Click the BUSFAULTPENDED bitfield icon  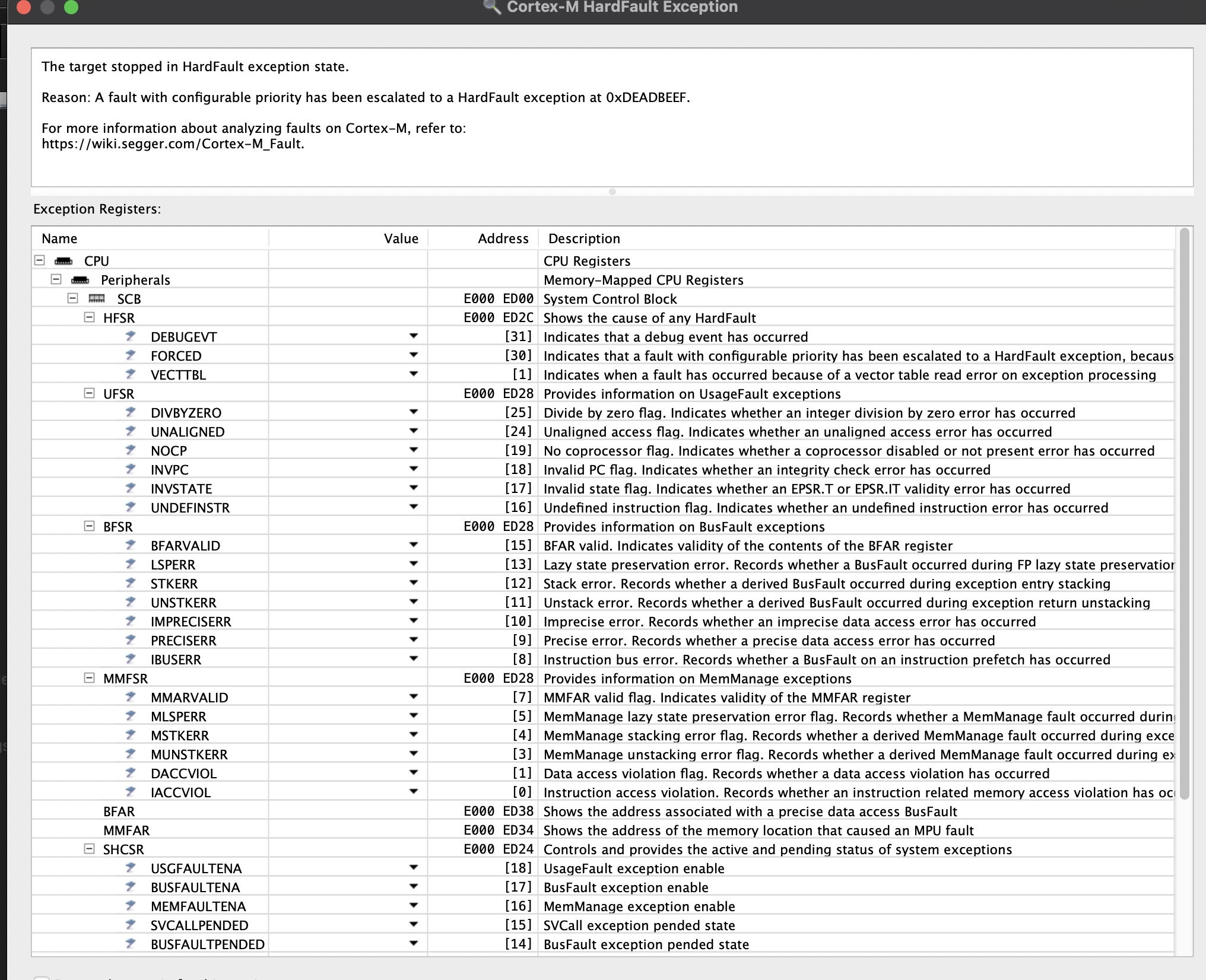pyautogui.click(x=131, y=944)
